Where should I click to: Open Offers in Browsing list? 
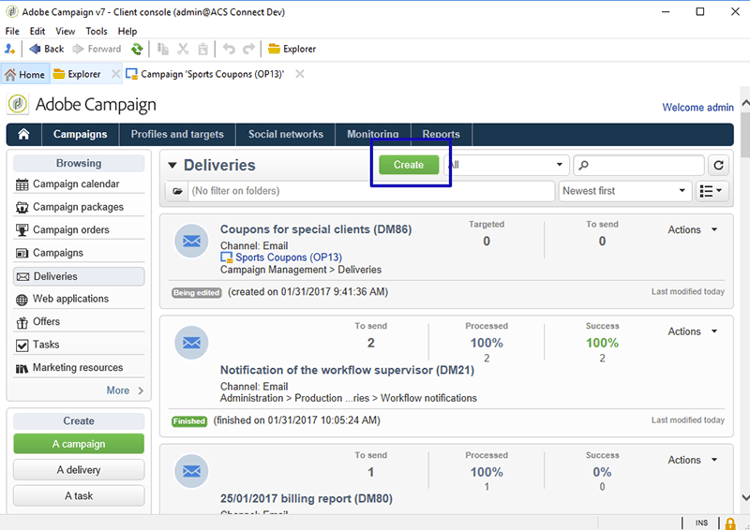79,322
